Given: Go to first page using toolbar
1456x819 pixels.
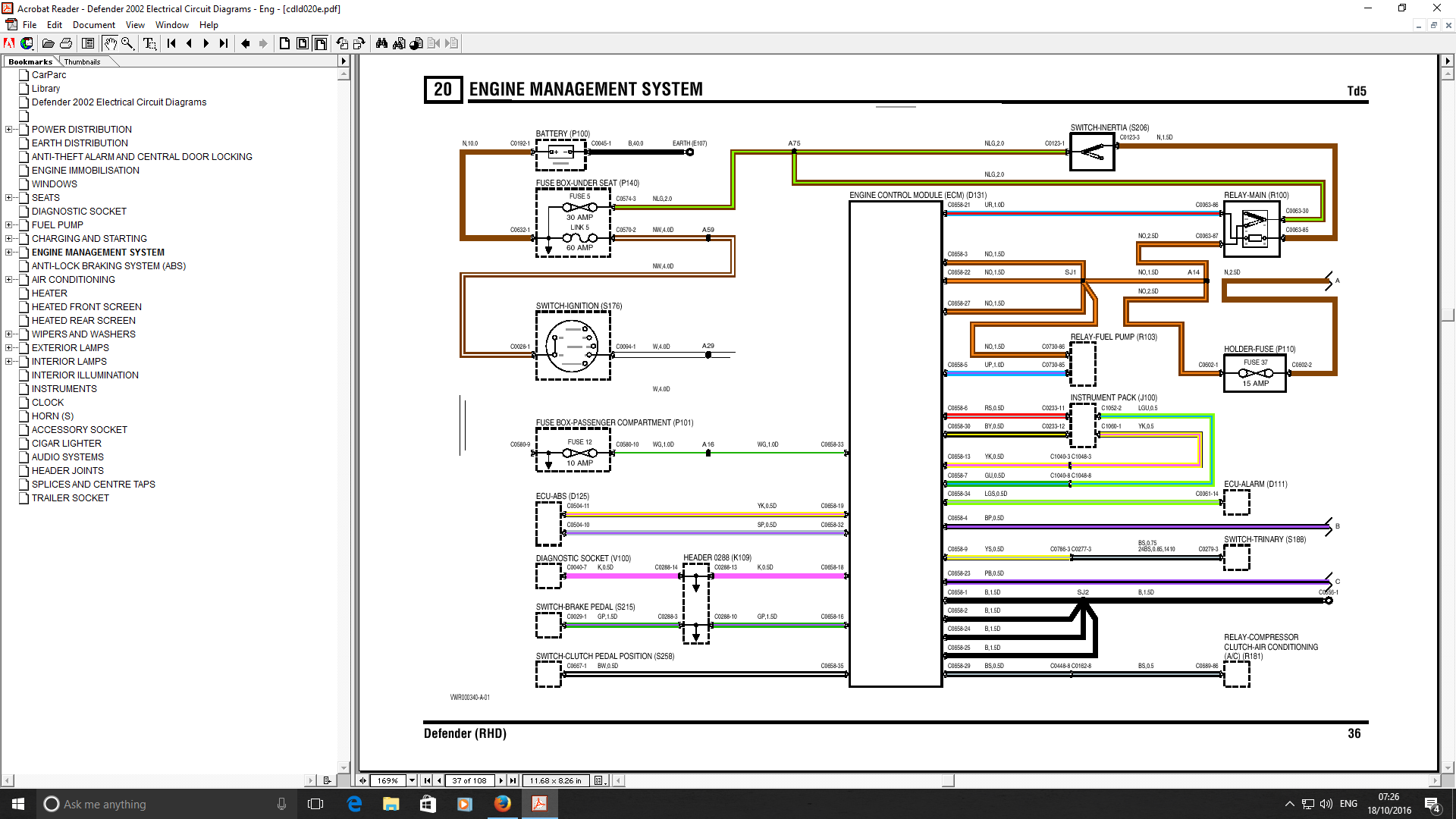Looking at the screenshot, I should pyautogui.click(x=171, y=43).
